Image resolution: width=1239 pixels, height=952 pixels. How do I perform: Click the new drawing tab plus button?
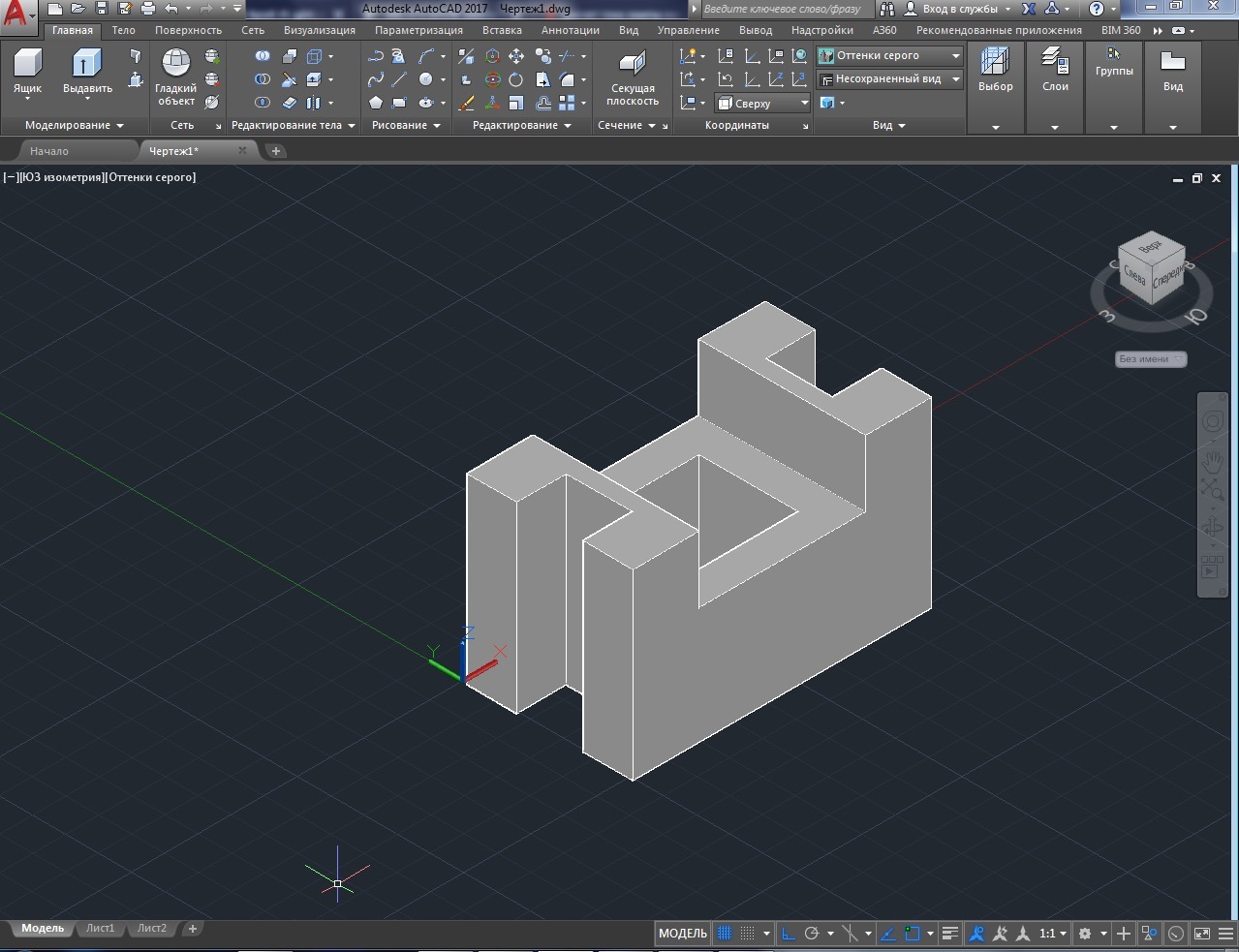(276, 151)
